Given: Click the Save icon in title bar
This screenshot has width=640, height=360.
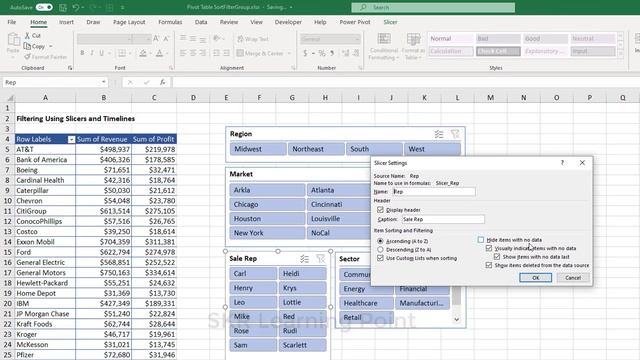Looking at the screenshot, I should tap(63, 7).
